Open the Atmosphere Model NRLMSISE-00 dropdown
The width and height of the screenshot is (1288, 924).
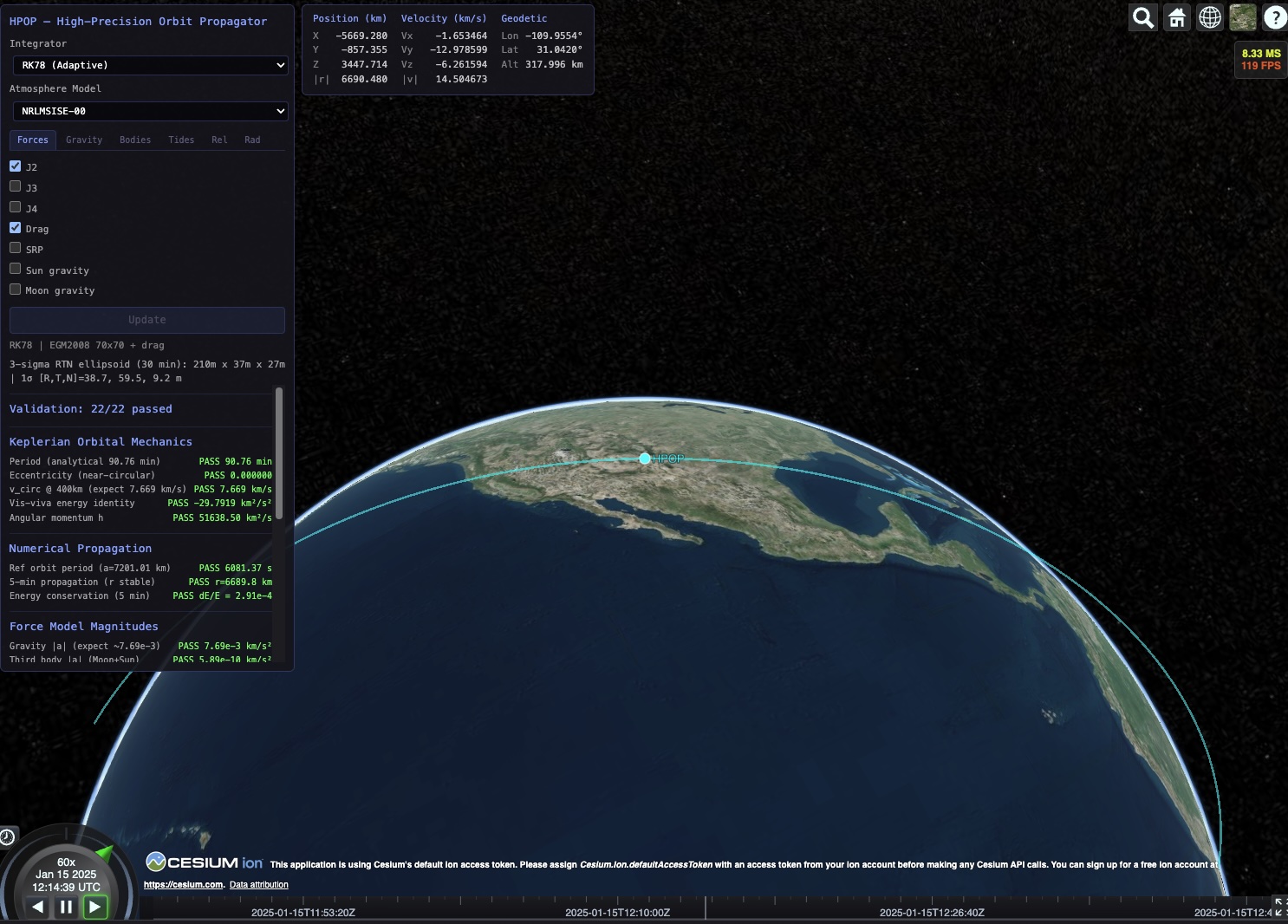[150, 111]
